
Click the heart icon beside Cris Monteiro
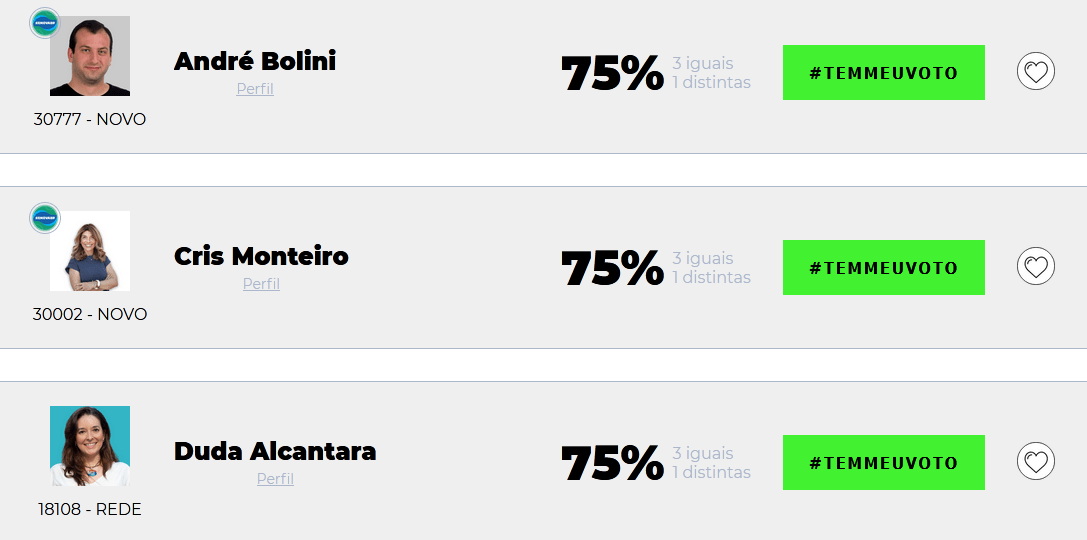pos(1036,267)
